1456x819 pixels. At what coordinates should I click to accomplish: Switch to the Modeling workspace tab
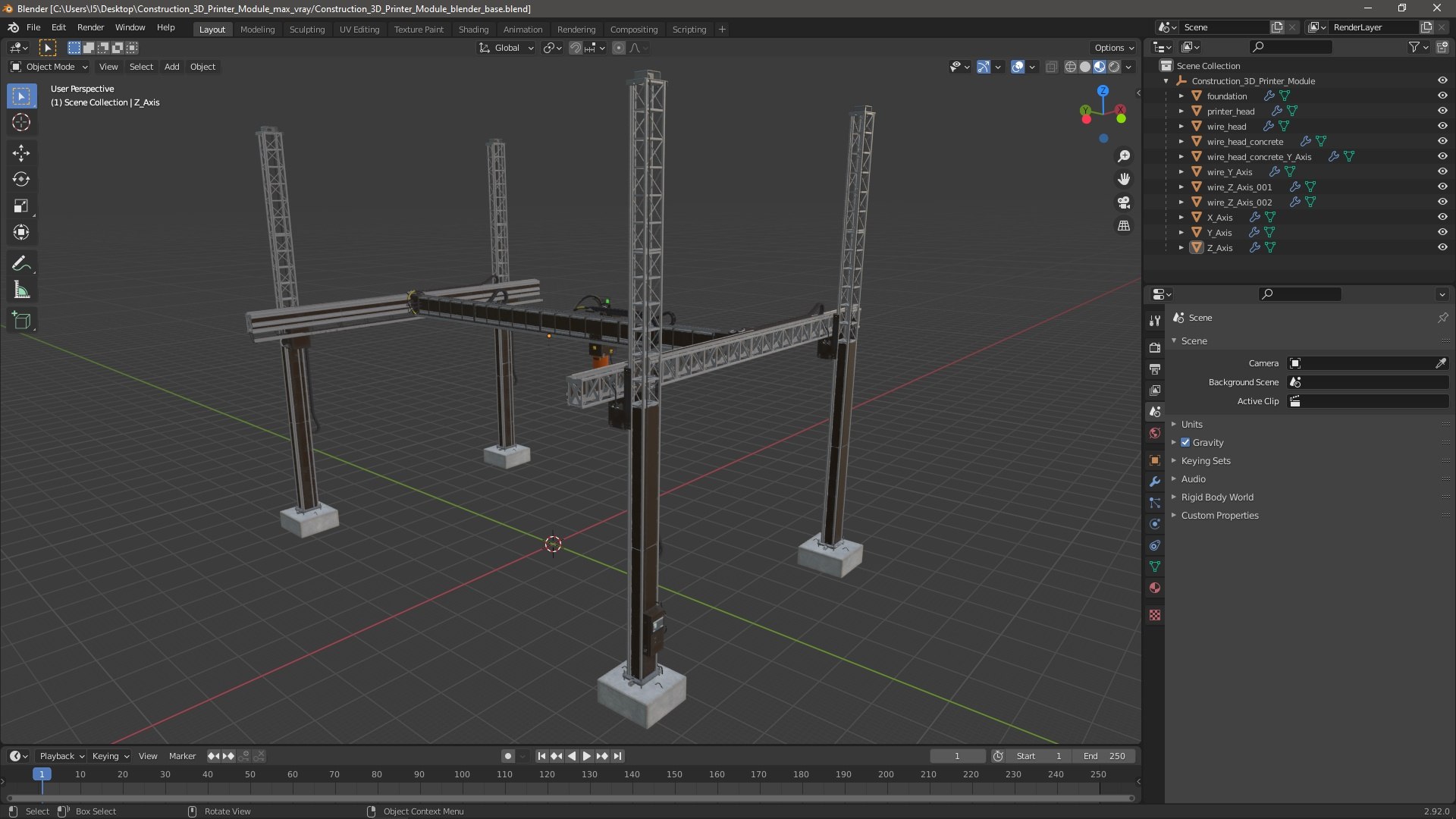coord(257,29)
